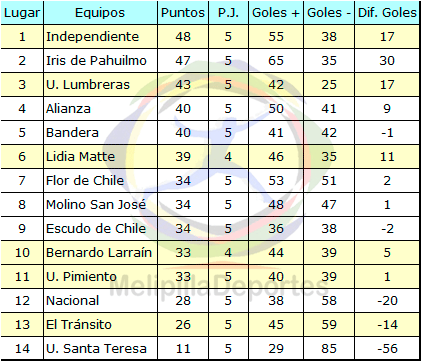Viewport: 421px width, 361px height.
Task: Select the El Tránsito team name
Action: pyautogui.click(x=79, y=324)
